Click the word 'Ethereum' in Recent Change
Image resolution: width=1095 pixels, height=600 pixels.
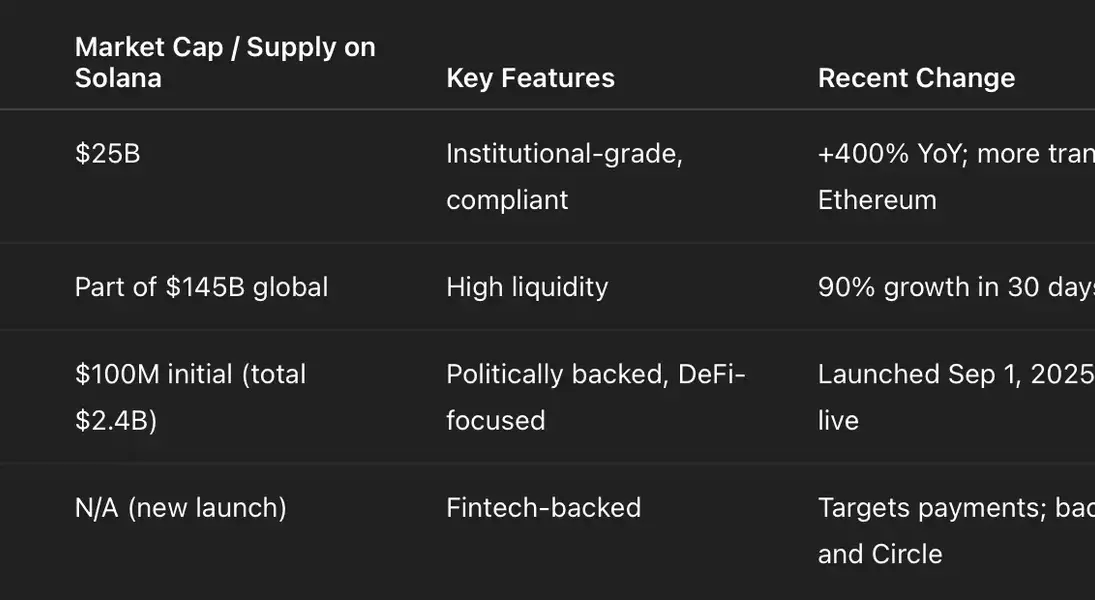tap(877, 200)
